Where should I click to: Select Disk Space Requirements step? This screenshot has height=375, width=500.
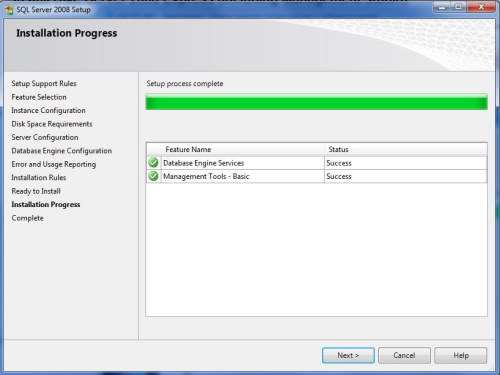click(x=52, y=124)
